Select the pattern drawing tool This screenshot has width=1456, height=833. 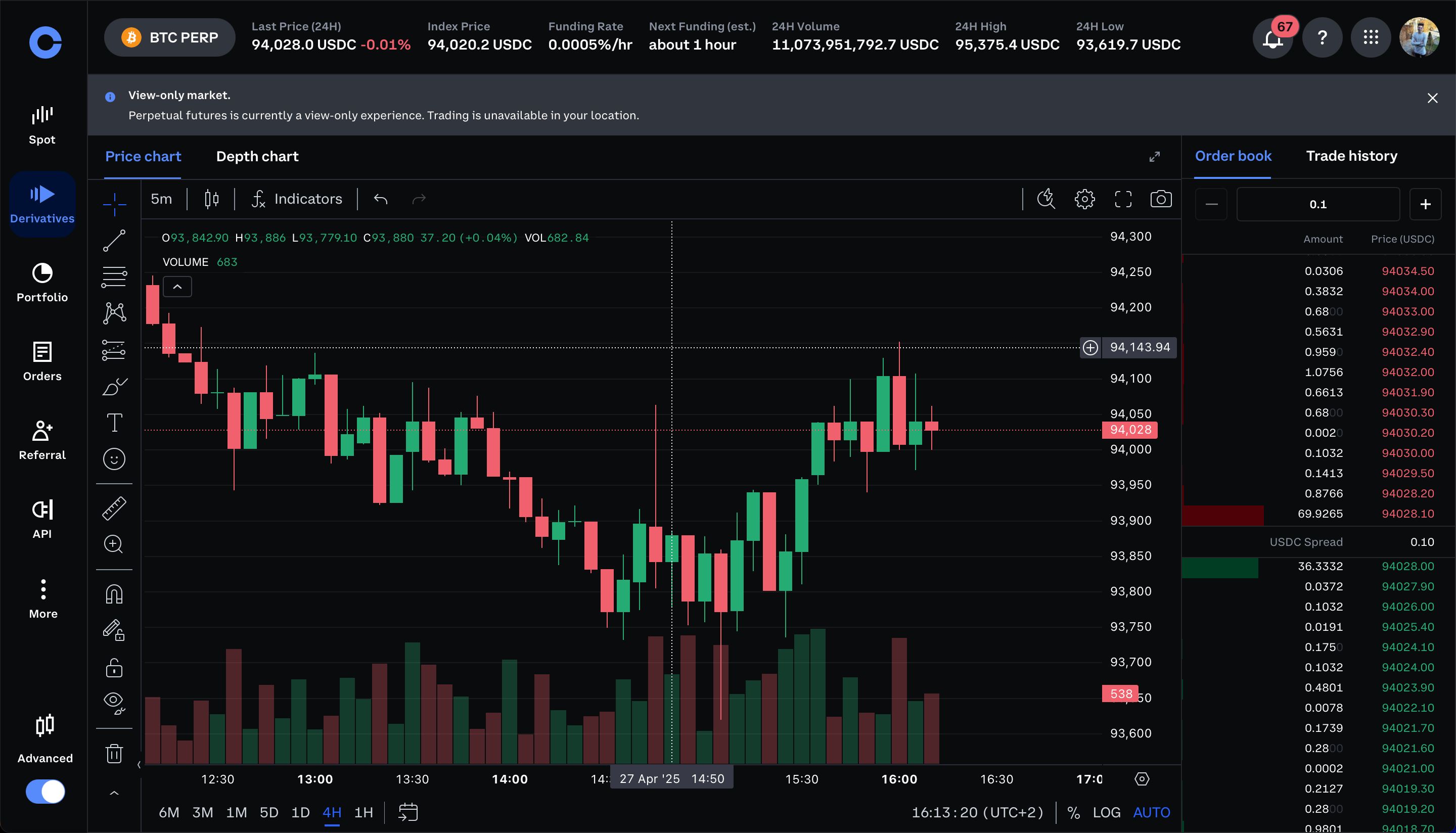point(114,313)
